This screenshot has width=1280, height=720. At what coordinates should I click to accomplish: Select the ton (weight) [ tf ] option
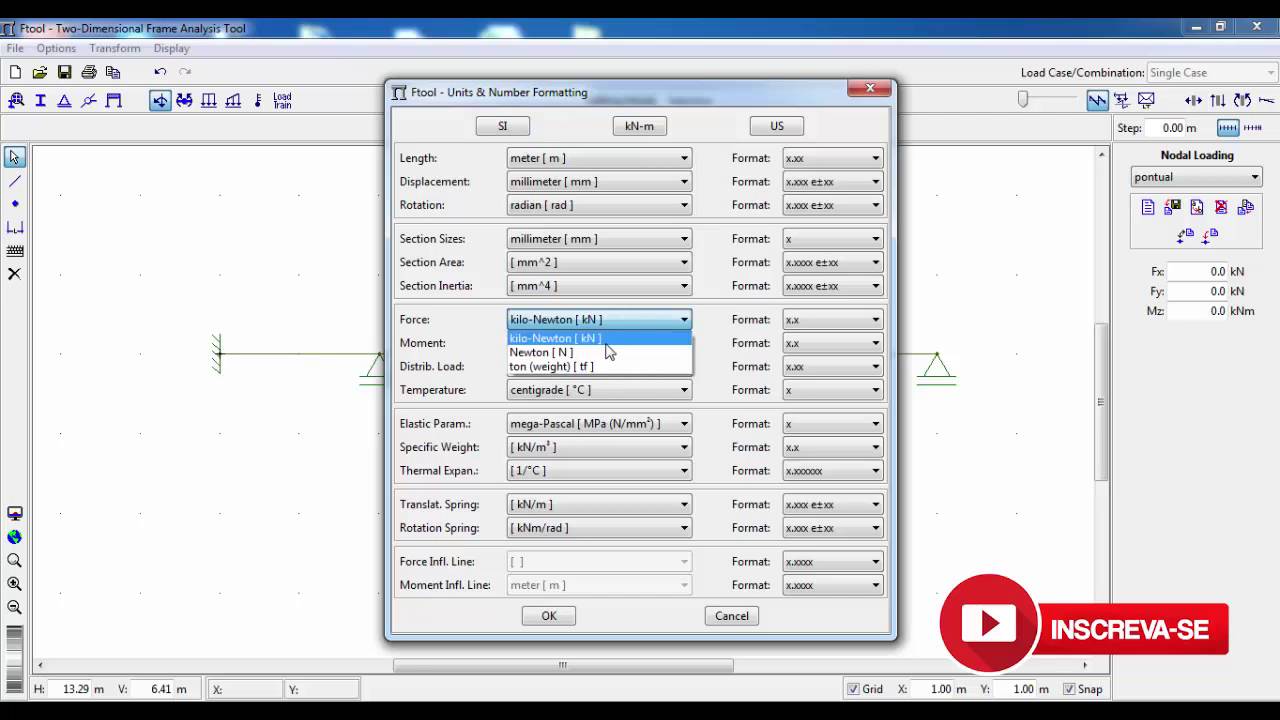coord(599,366)
